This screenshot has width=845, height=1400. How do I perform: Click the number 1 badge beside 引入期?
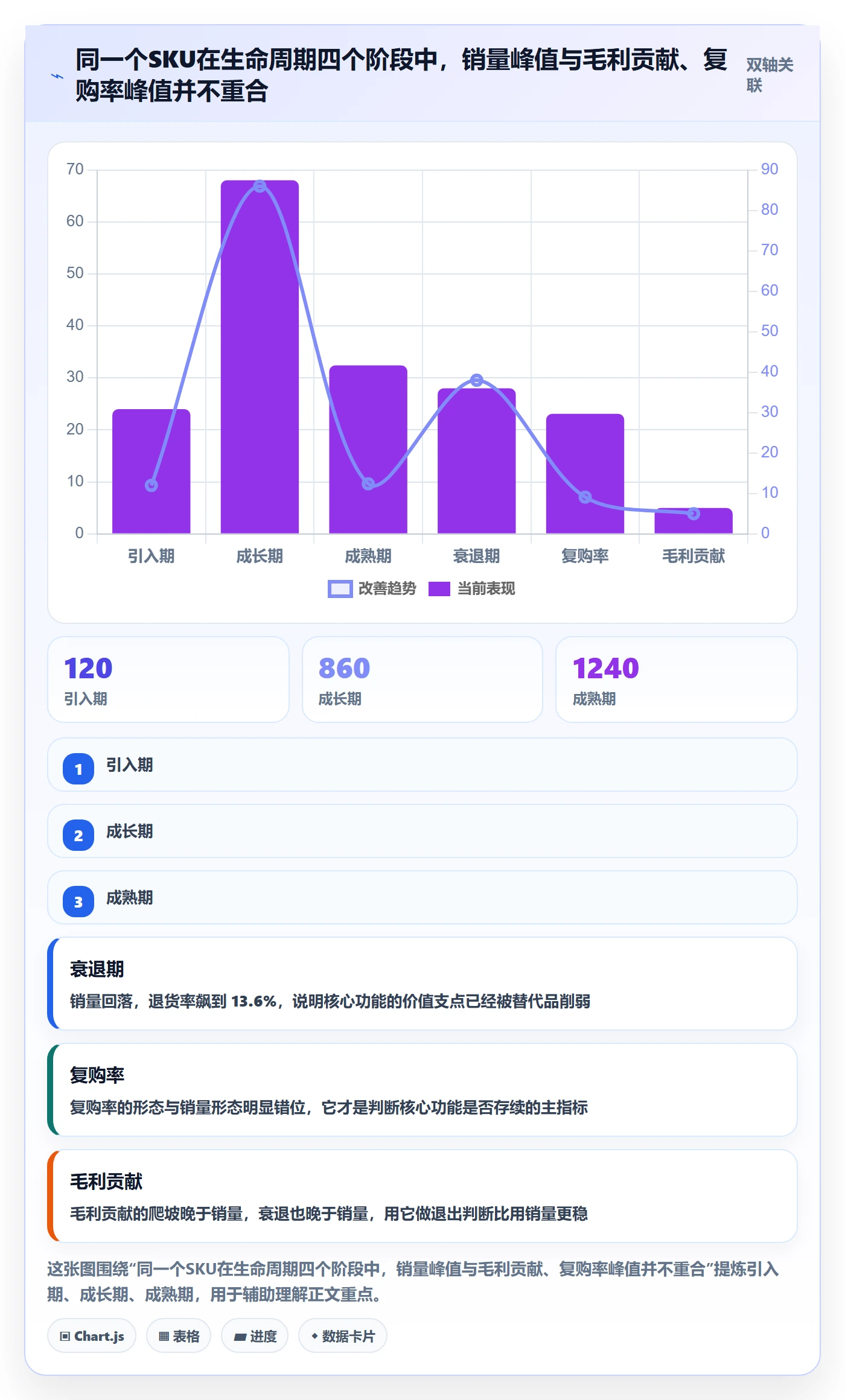78,769
